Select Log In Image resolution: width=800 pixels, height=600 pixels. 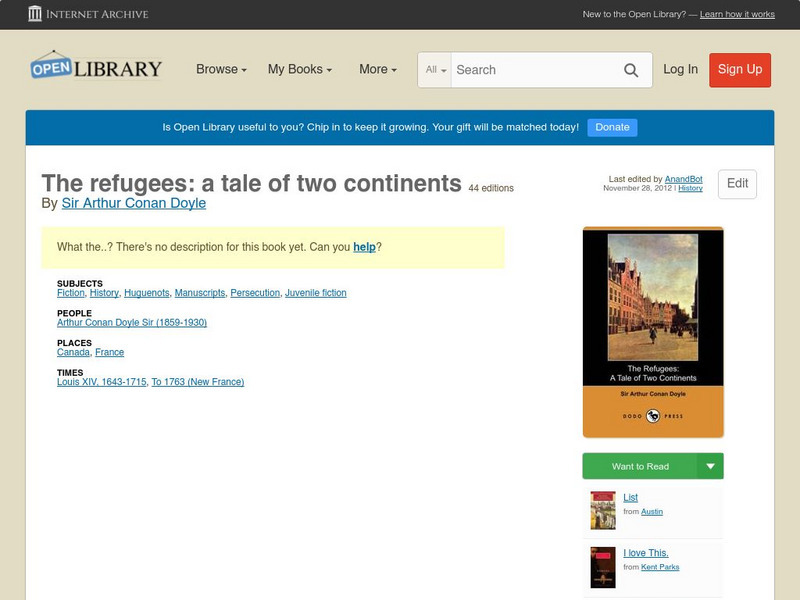(681, 70)
